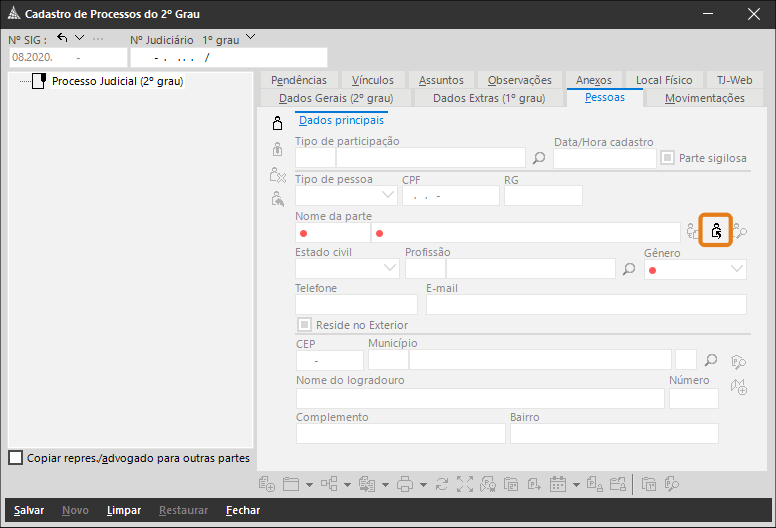
Task: Click the search magnifier beside Profissão field
Action: tap(629, 269)
